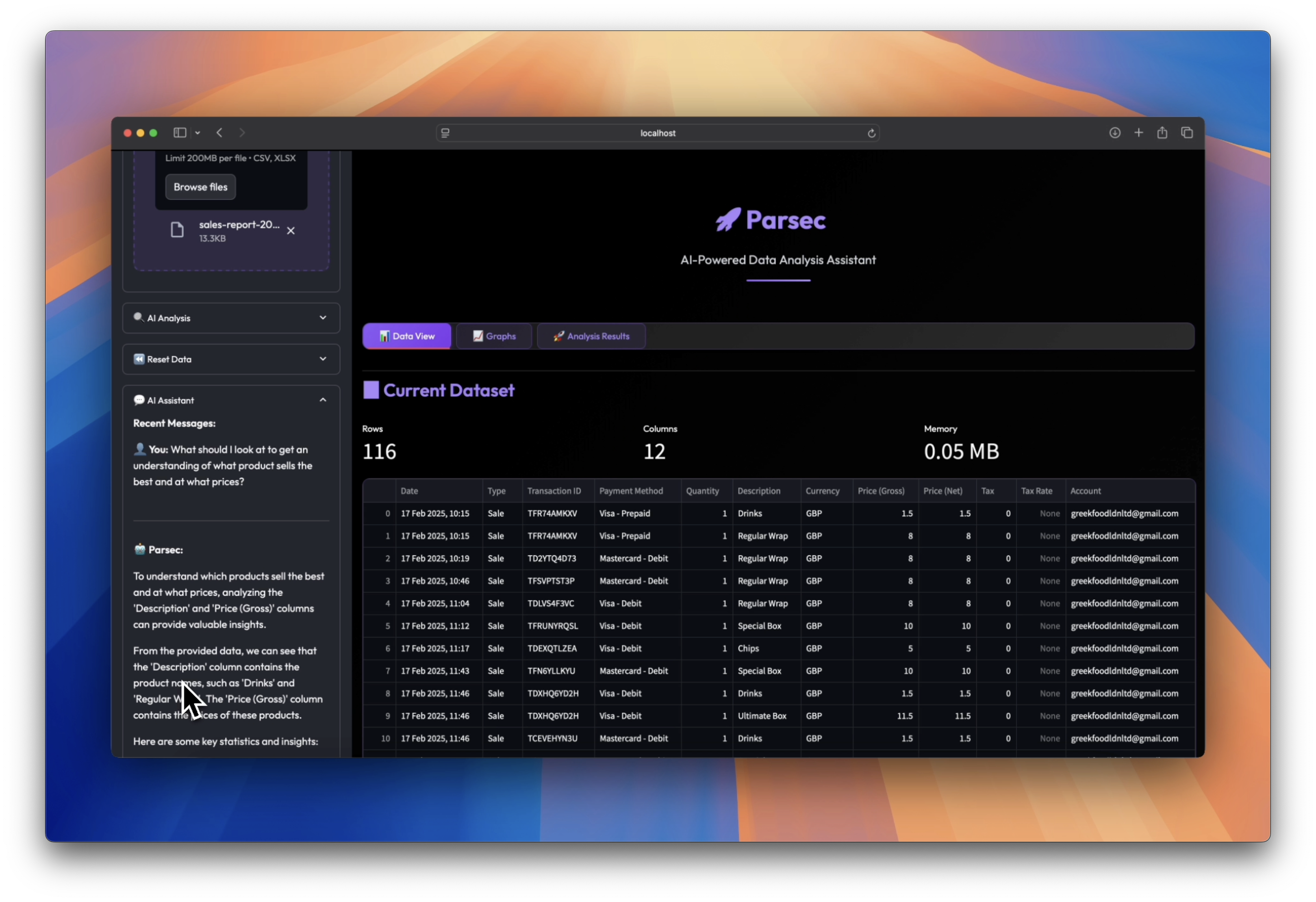Screen dimensions: 1316x902
Task: Show the tab overview icon
Action: (x=1187, y=132)
